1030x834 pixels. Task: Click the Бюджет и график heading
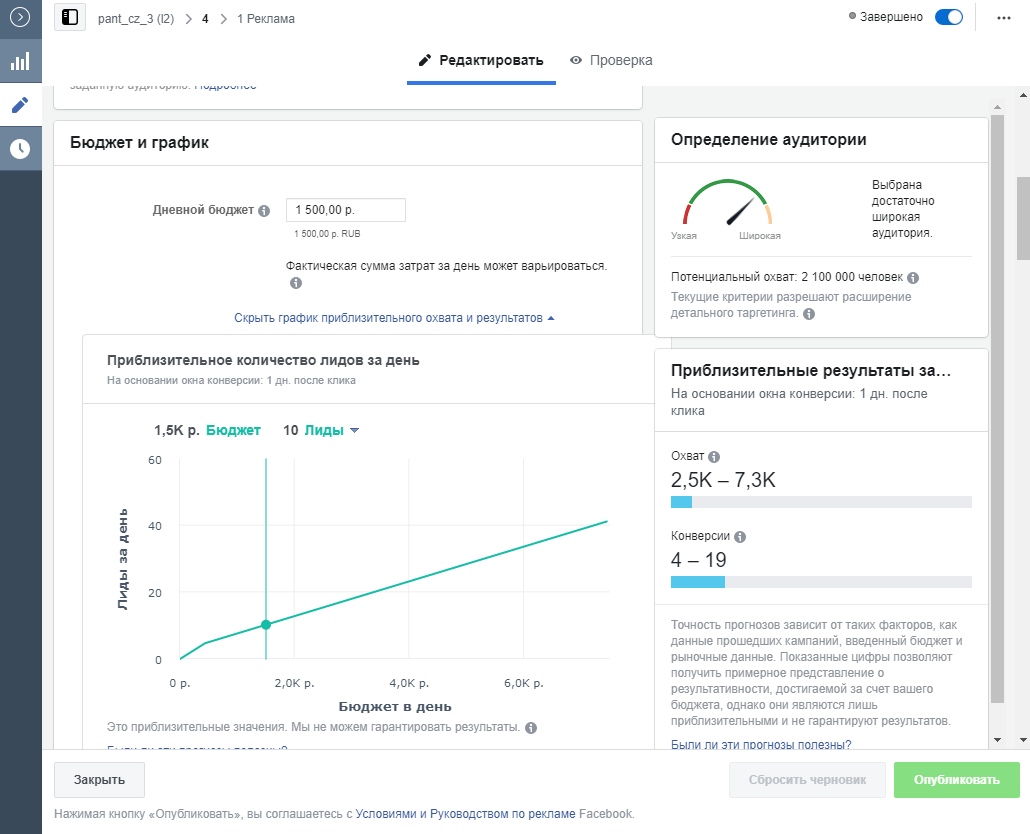coord(139,143)
